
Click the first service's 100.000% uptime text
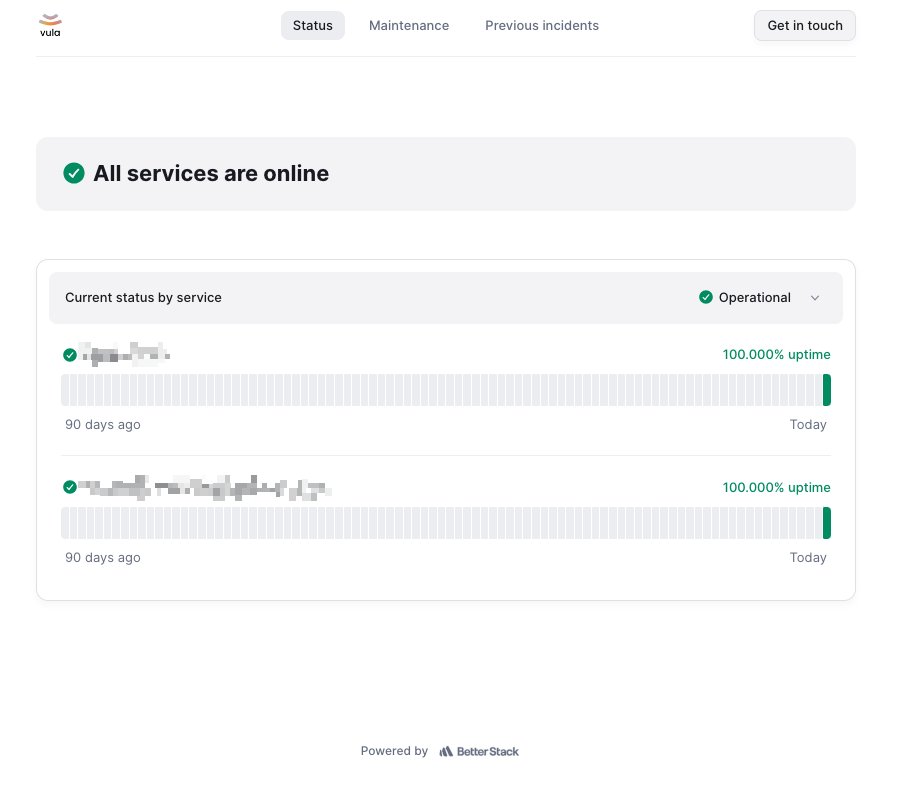tap(776, 354)
